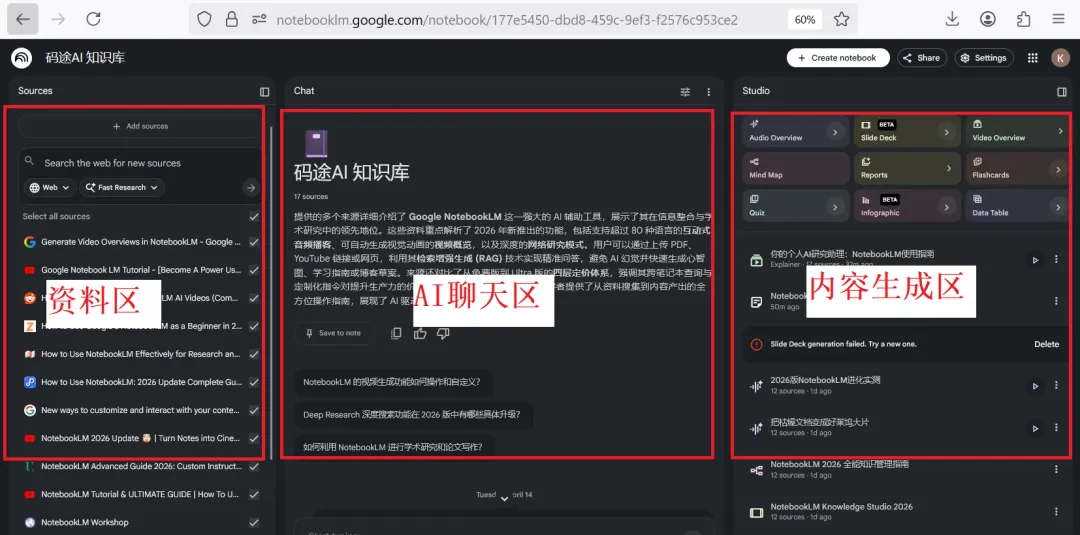This screenshot has width=1080, height=535.
Task: Expand Slide Deck options chevron
Action: point(947,132)
